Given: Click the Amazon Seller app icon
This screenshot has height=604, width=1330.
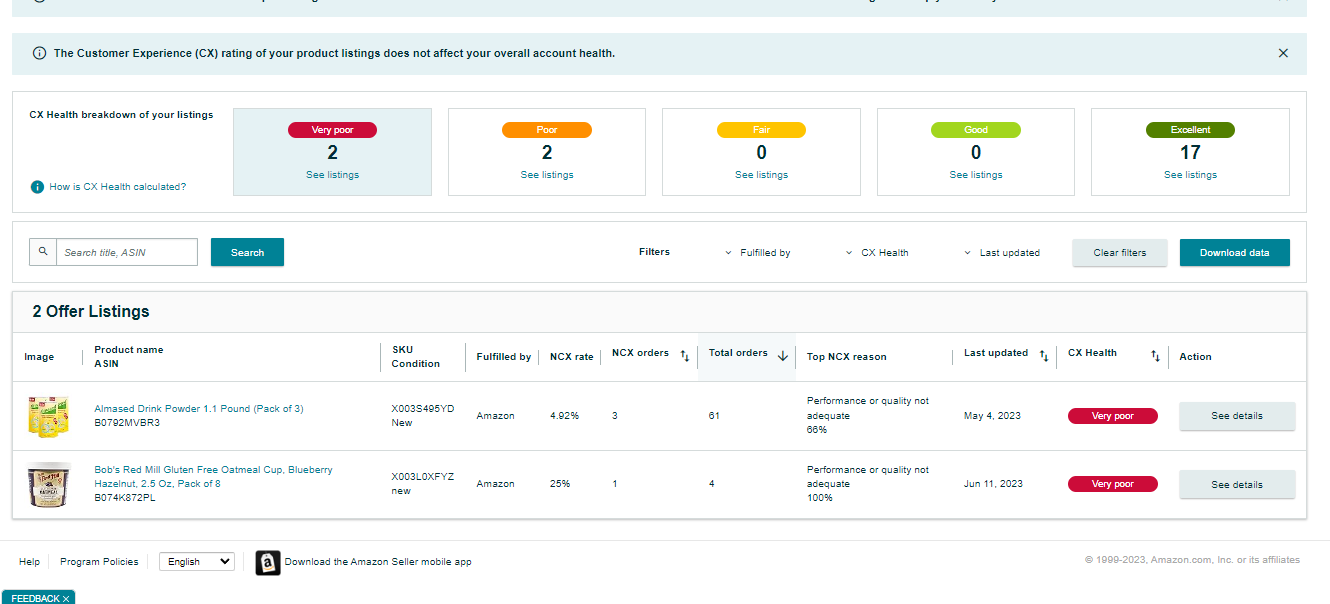Looking at the screenshot, I should coord(267,562).
